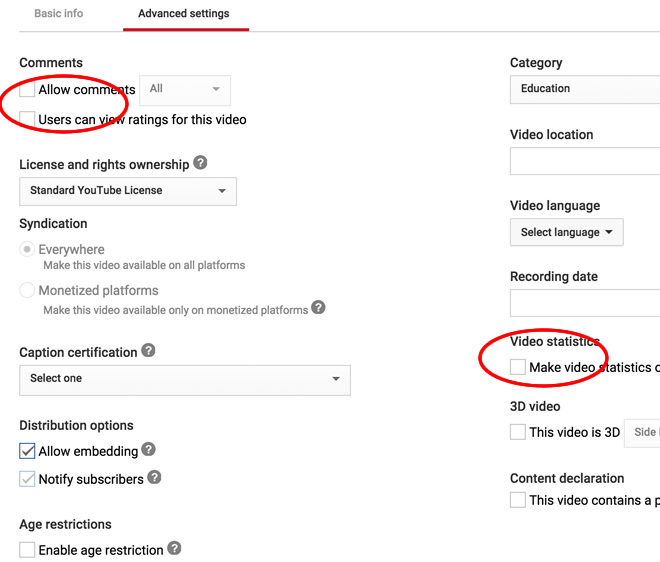Switch to the Basic info tab

[59, 14]
